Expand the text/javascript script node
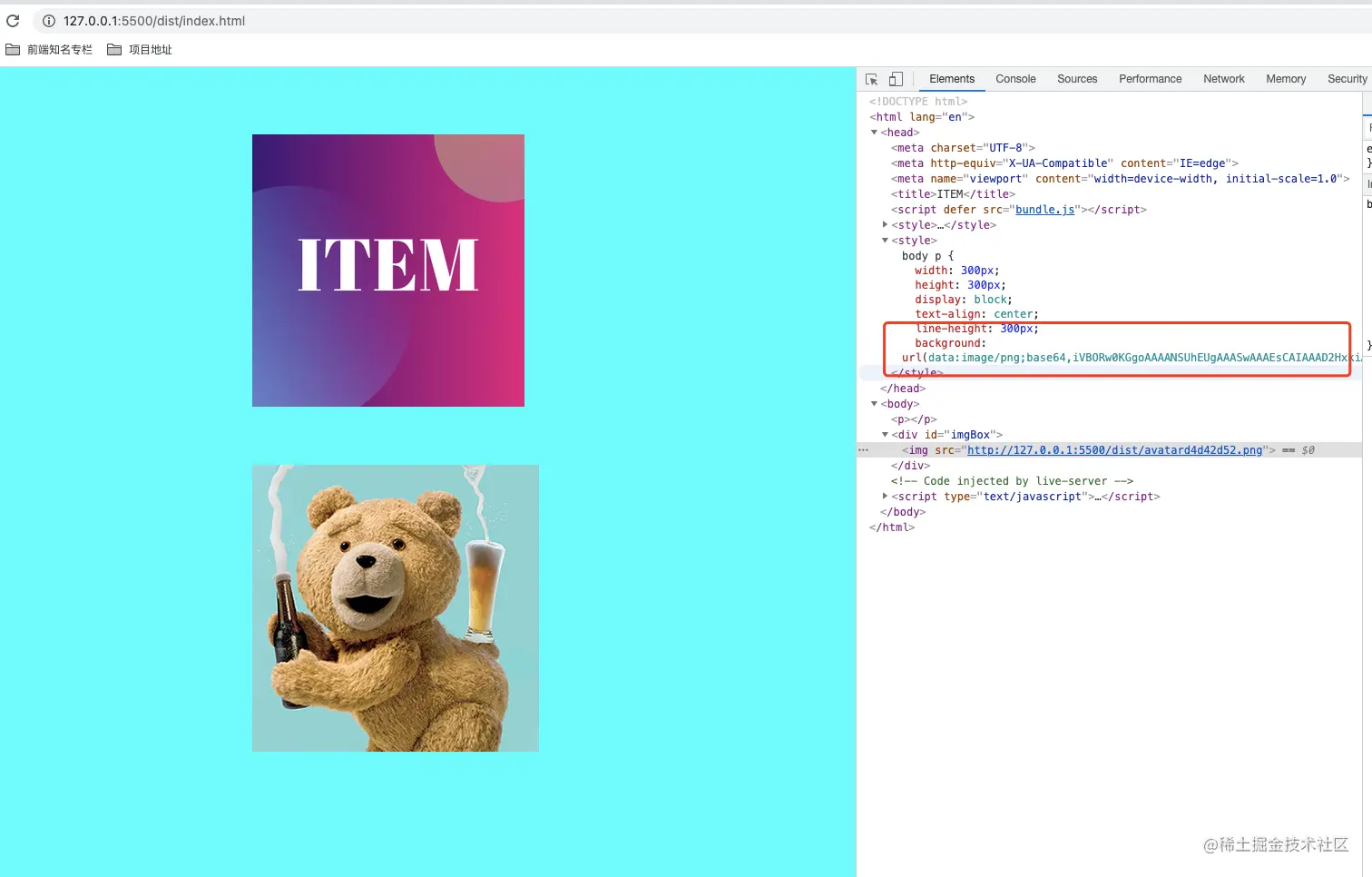Viewport: 1372px width, 877px height. pos(886,497)
